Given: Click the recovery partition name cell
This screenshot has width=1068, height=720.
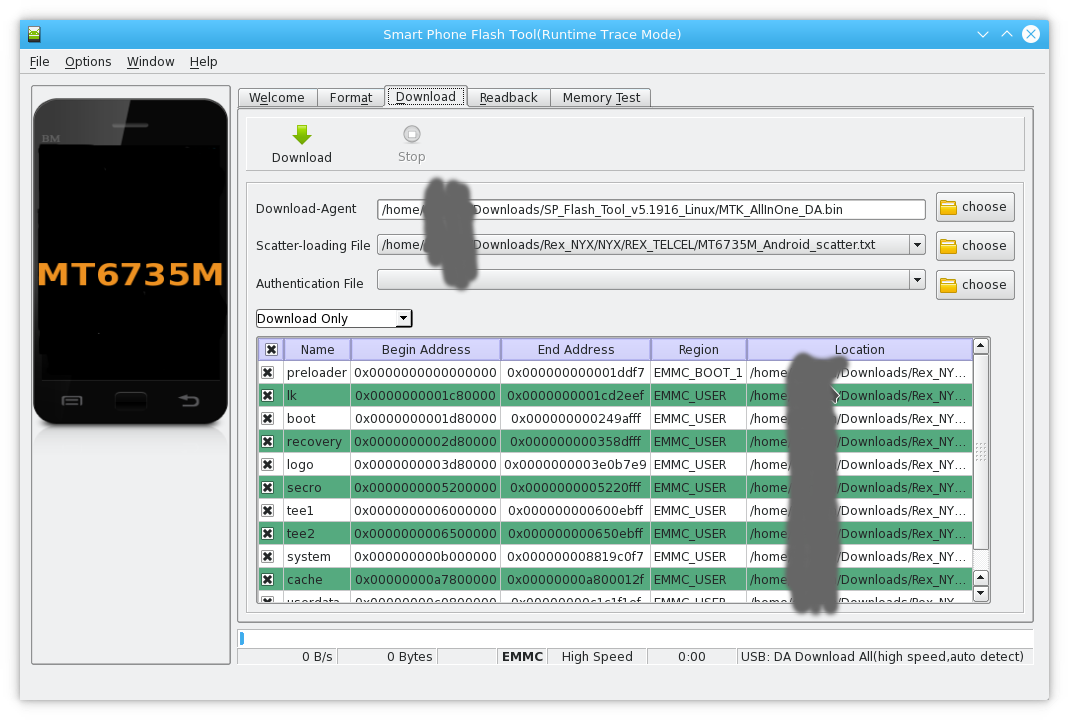Looking at the screenshot, I should click(317, 441).
